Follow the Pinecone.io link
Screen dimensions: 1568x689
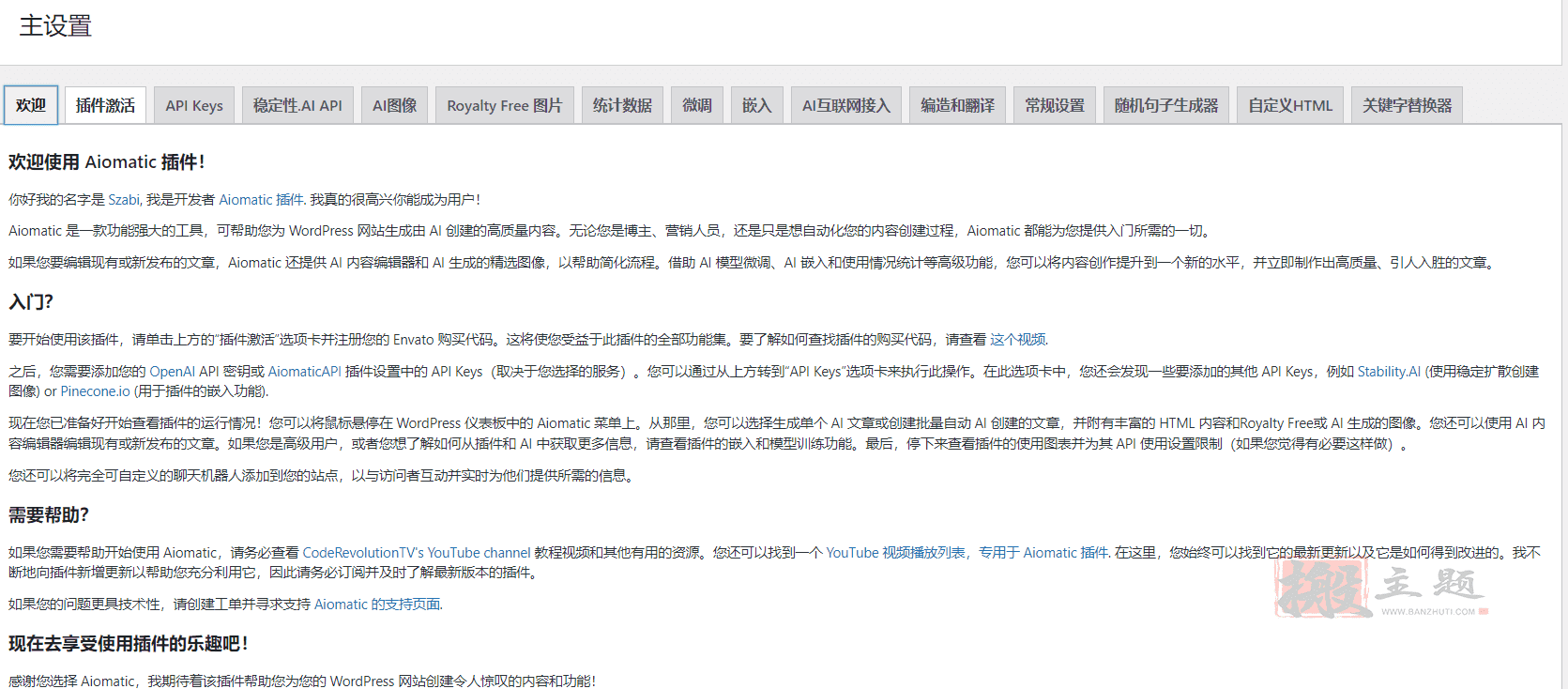96,391
